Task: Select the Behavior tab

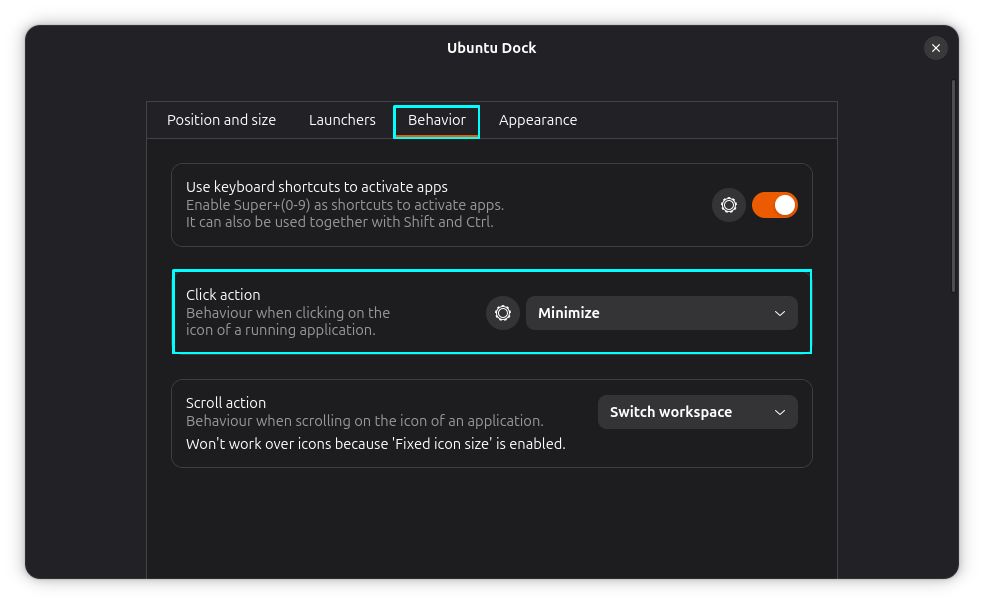Action: (437, 120)
